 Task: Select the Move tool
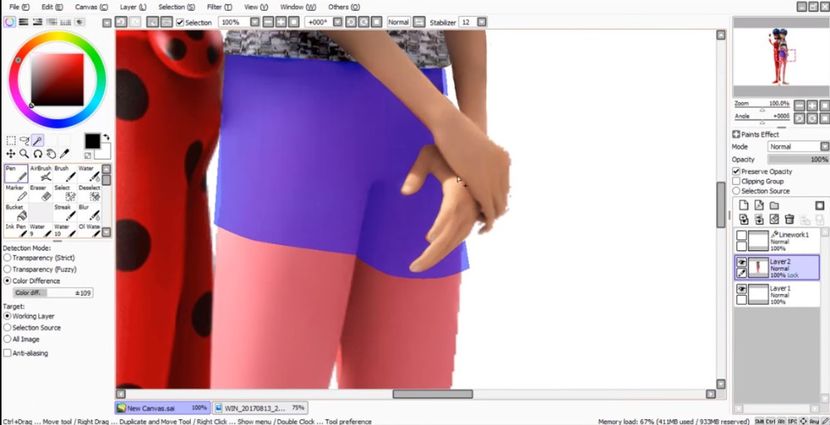(x=11, y=154)
